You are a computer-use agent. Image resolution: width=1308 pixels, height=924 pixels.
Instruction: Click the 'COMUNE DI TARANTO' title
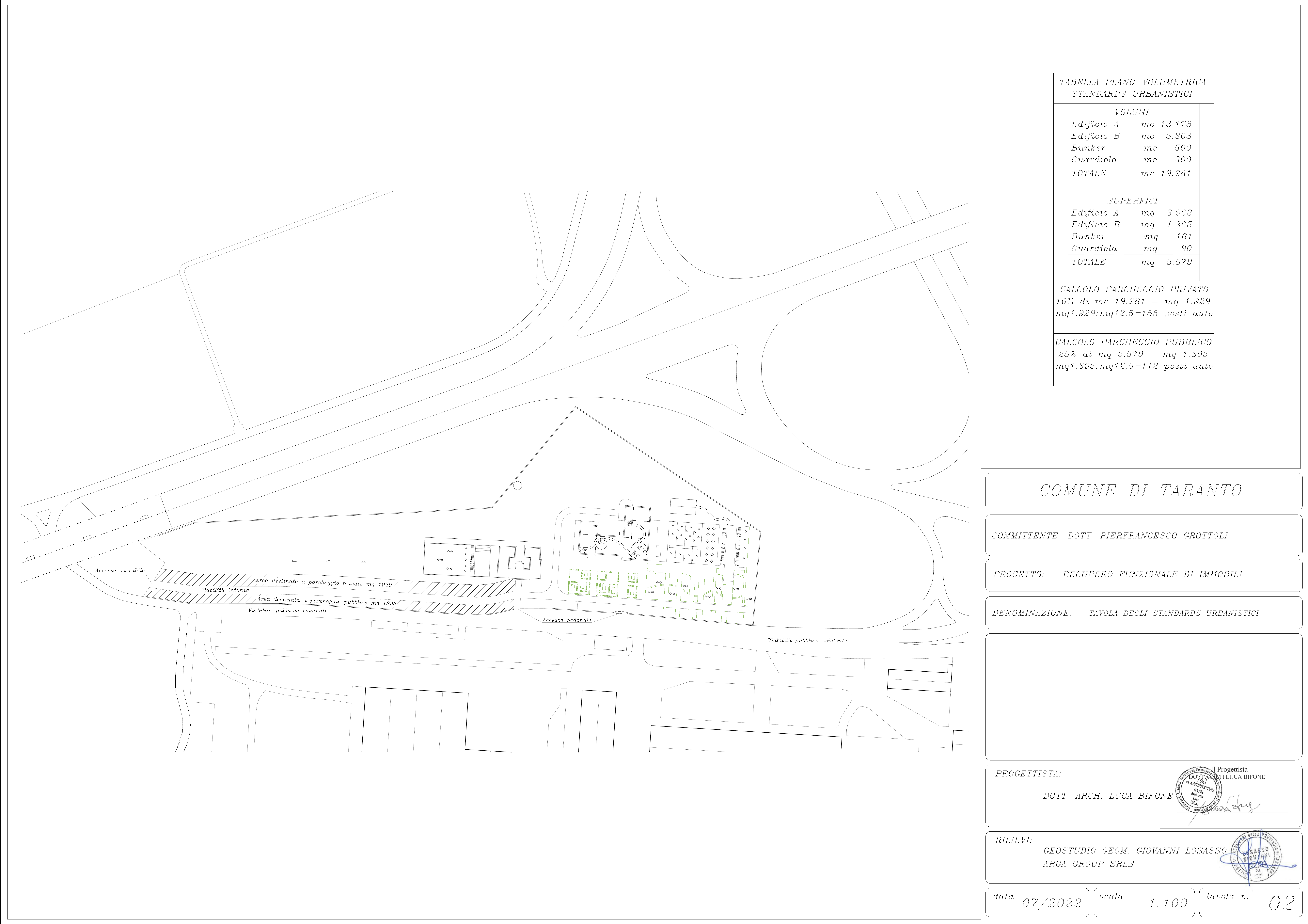pyautogui.click(x=1141, y=490)
